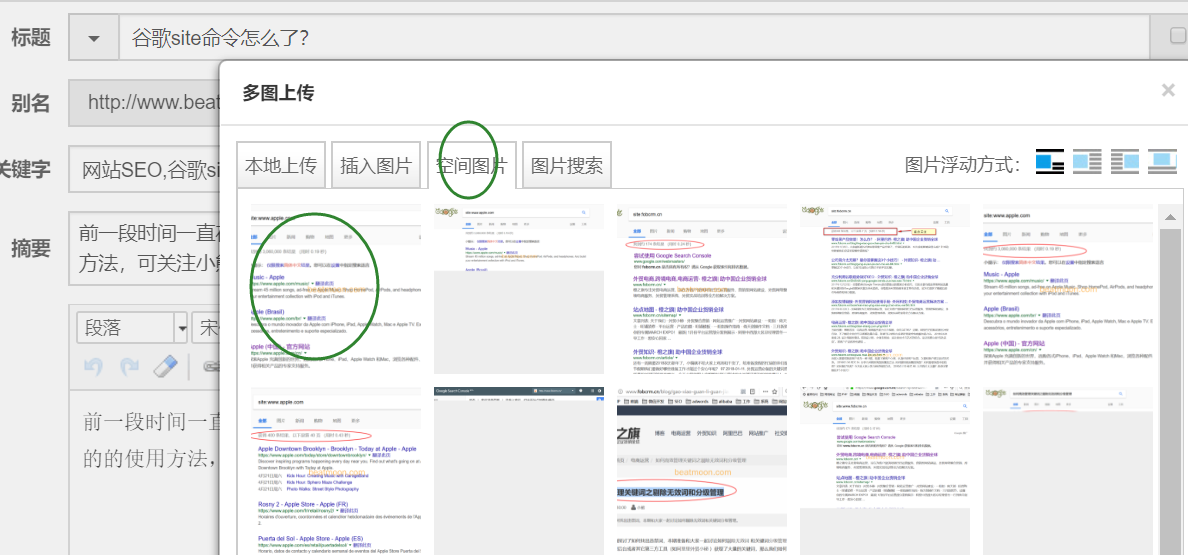Click inside the article body editor text
Screen dimensions: 1188x555
coord(152,439)
